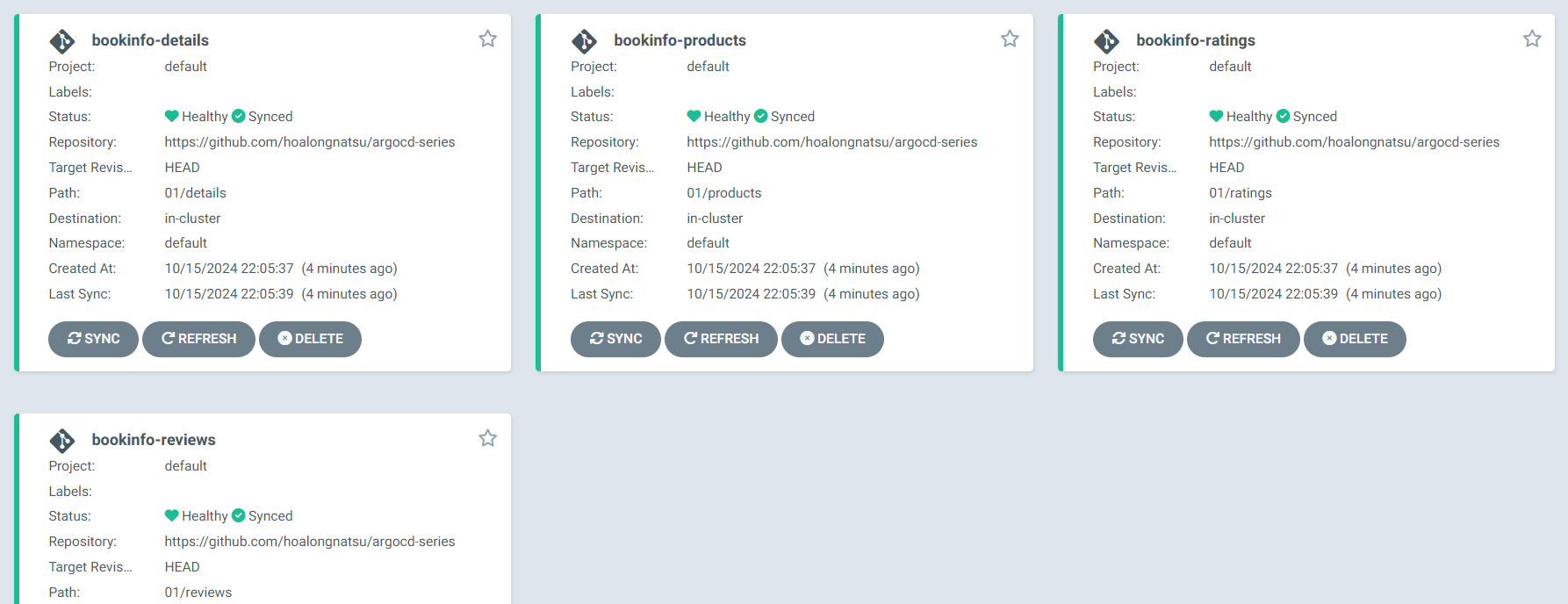
Task: Click the git icon beside bookinfo-reviews
Action: pyautogui.click(x=62, y=441)
